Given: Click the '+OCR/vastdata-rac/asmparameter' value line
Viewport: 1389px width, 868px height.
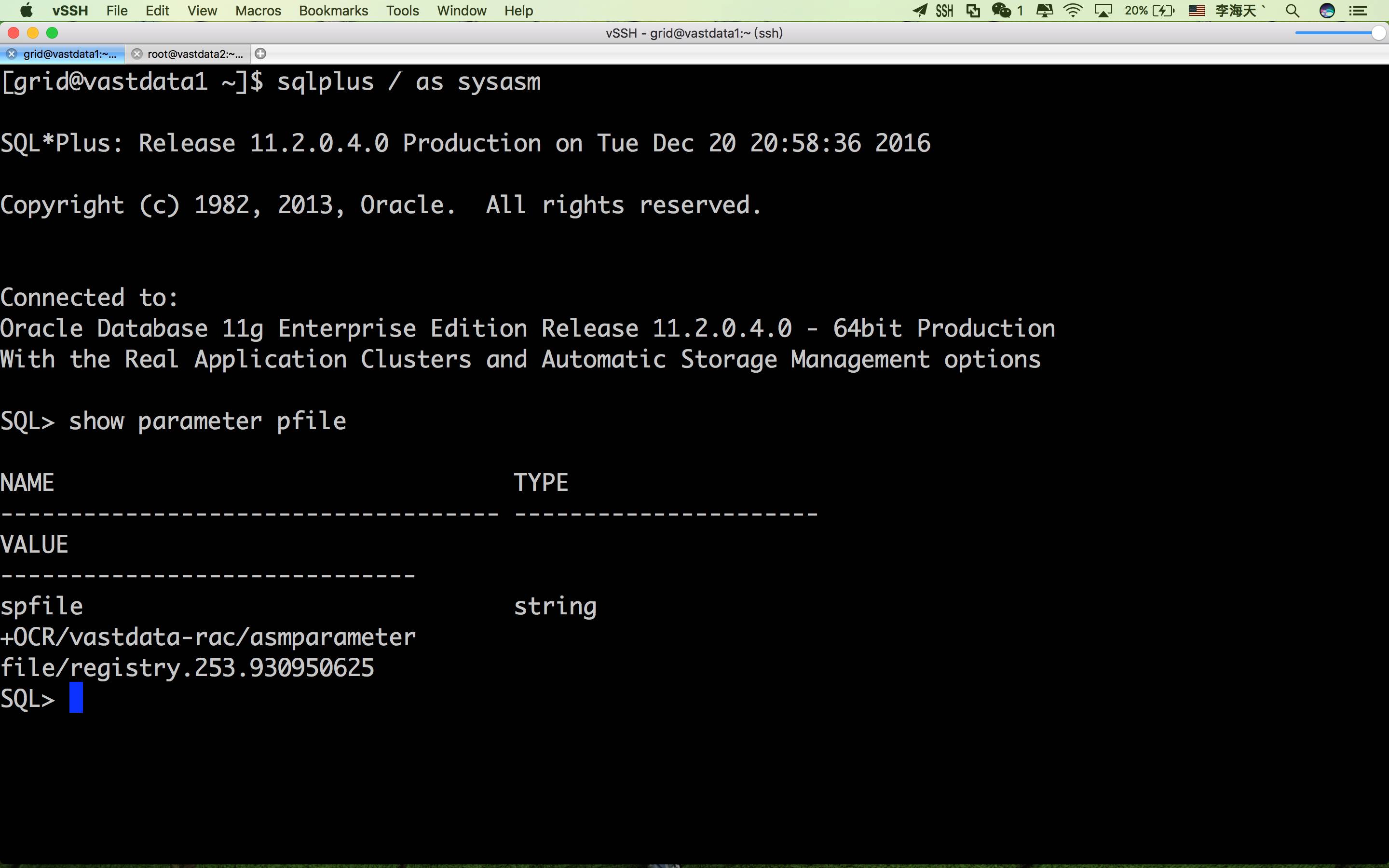Looking at the screenshot, I should point(208,637).
